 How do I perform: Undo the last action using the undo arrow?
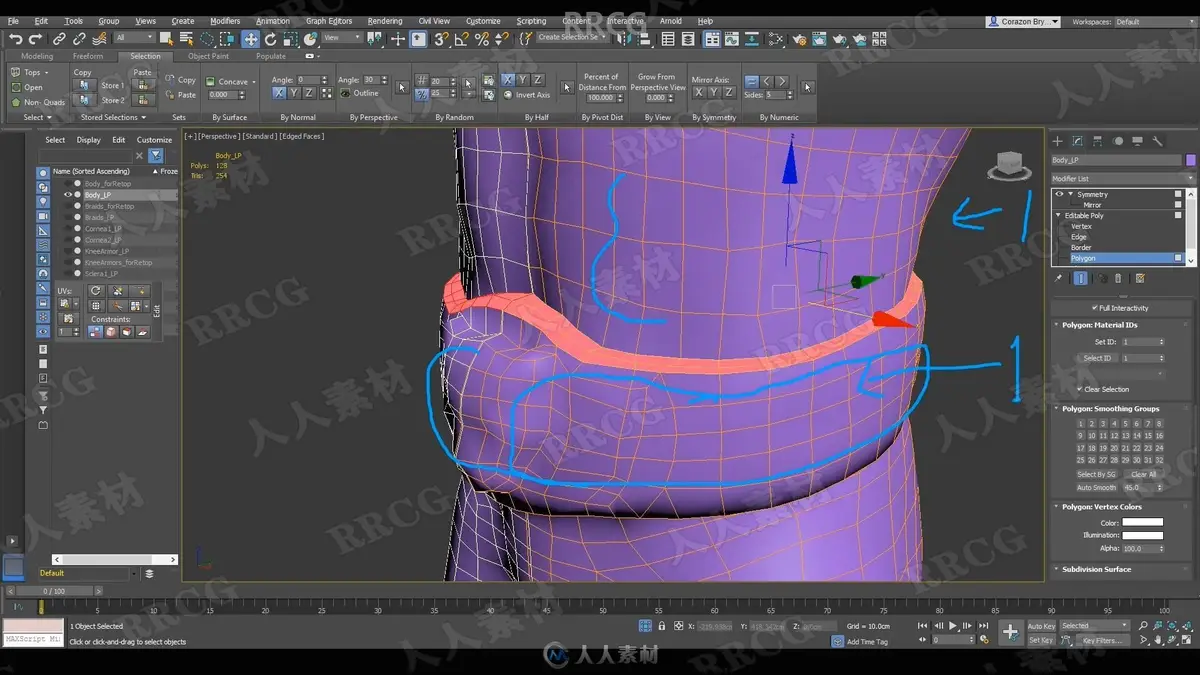tap(15, 38)
